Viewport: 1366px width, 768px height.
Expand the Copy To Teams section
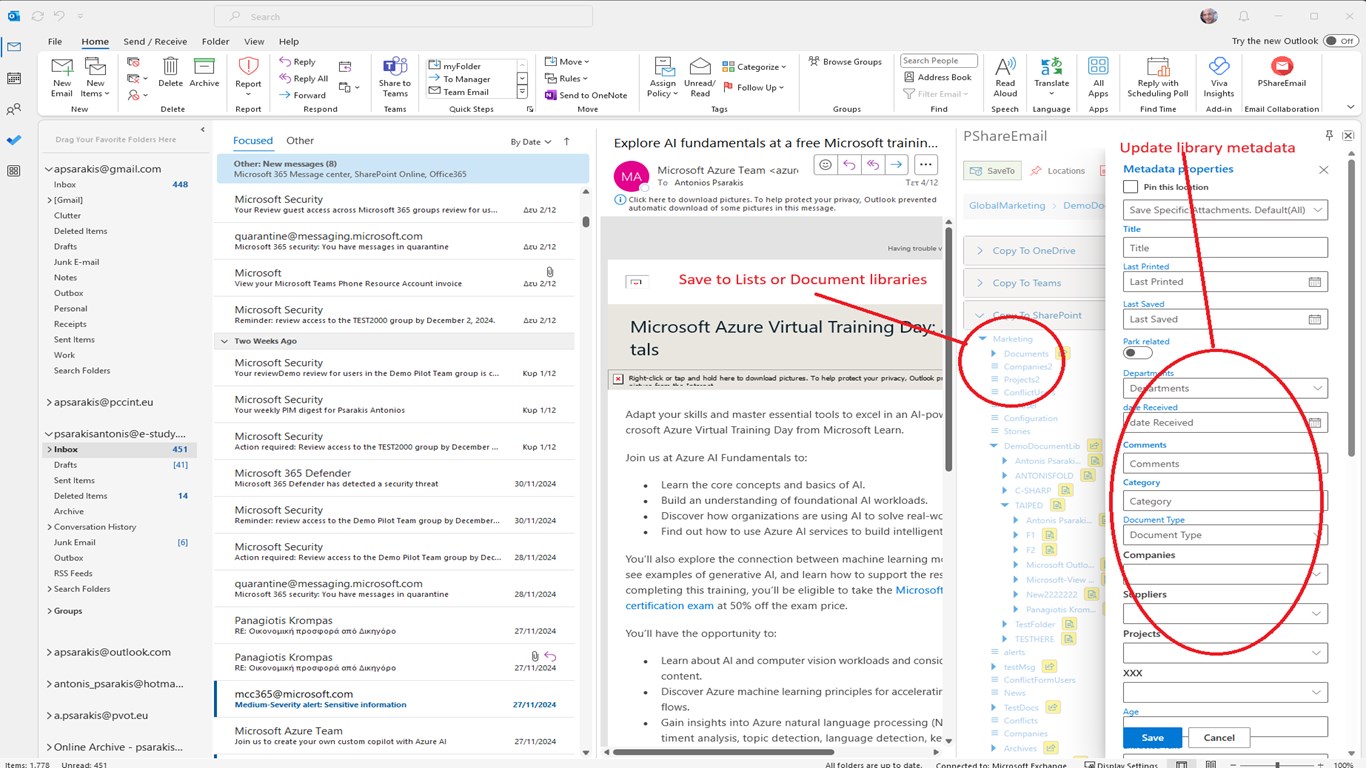[x=1033, y=283]
